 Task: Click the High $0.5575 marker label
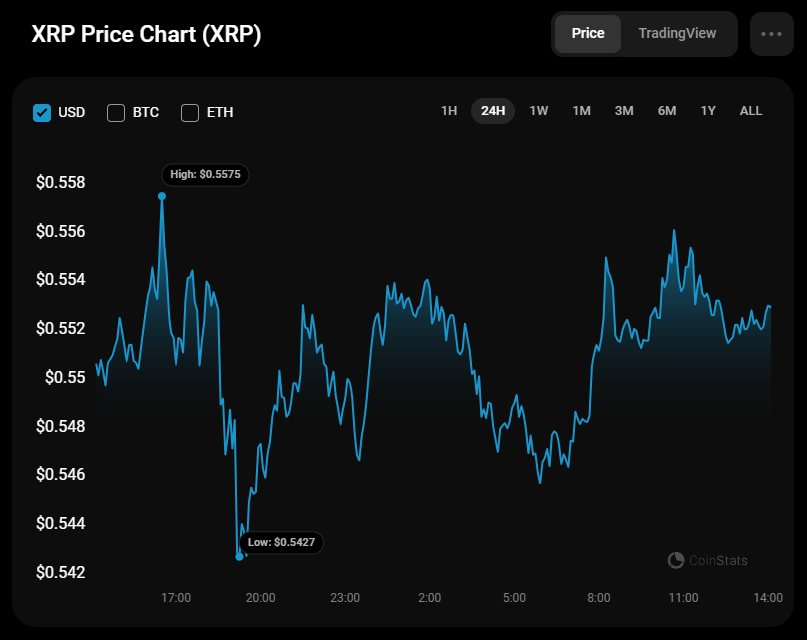pyautogui.click(x=205, y=174)
